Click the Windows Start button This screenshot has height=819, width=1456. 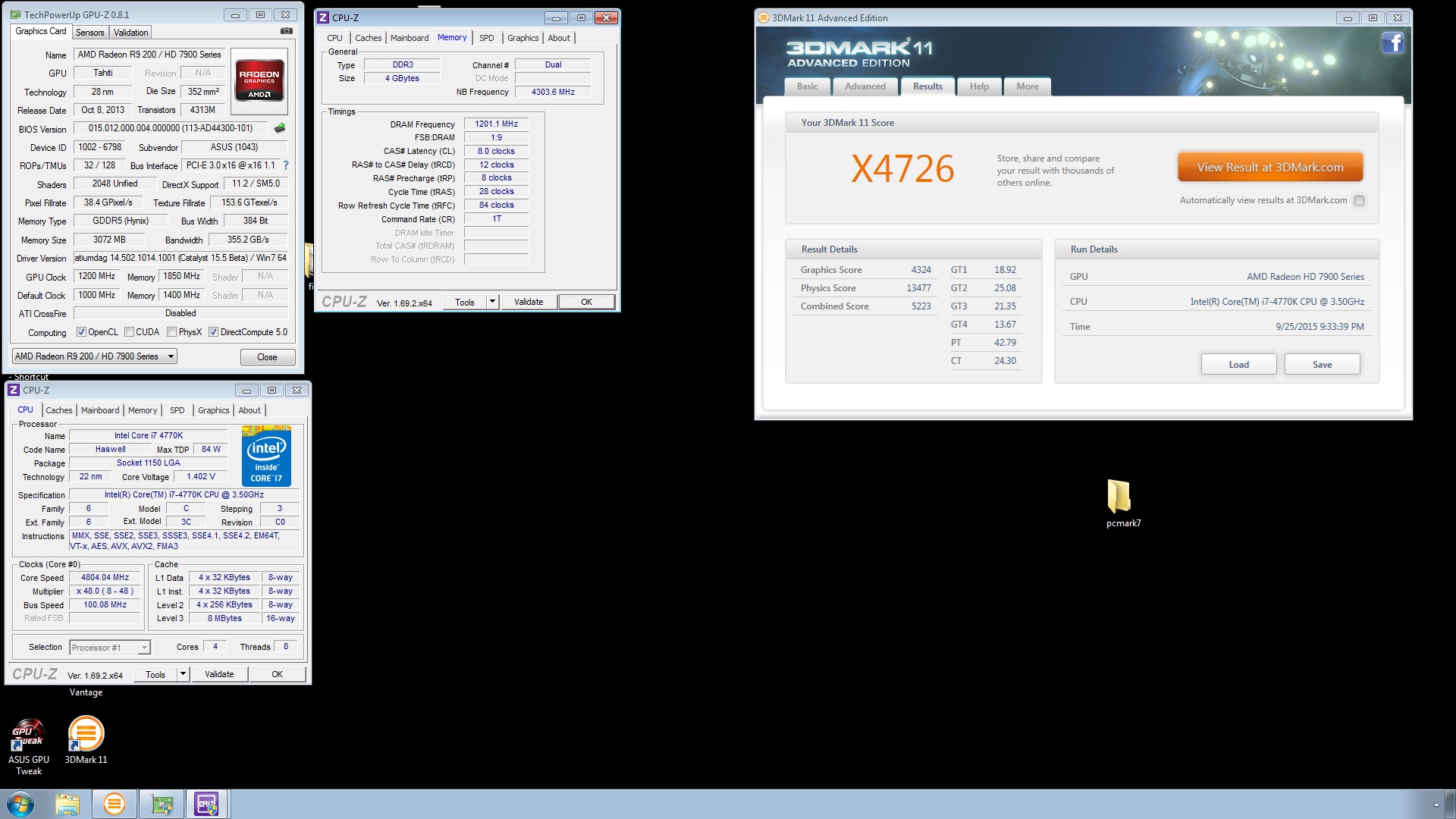pos(20,804)
